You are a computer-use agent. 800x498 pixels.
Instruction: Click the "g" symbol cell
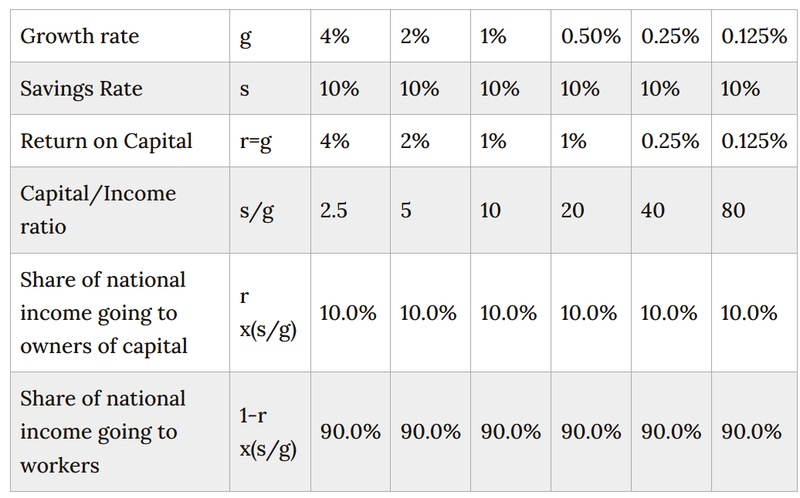[246, 36]
